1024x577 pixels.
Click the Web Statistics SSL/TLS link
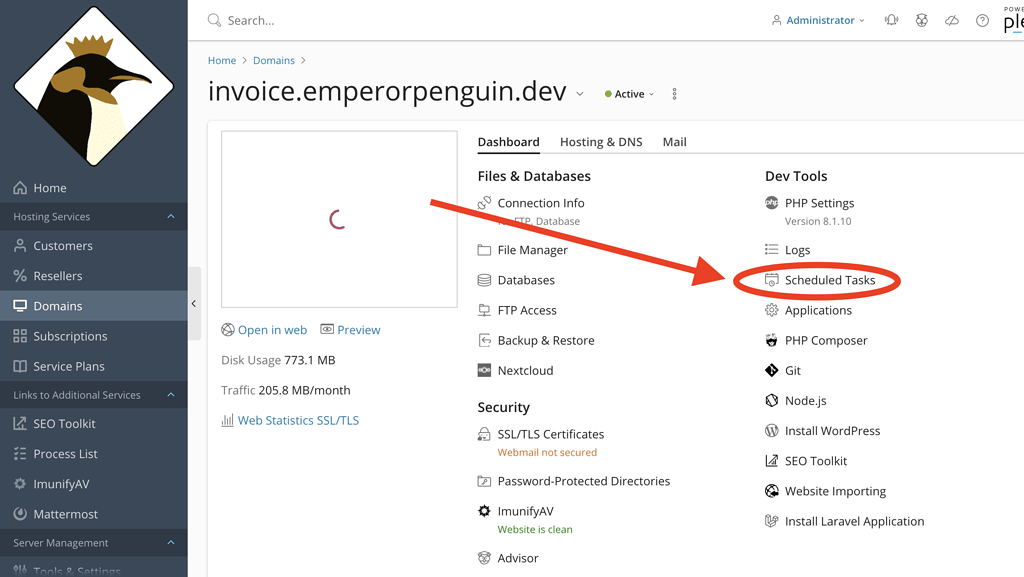click(x=298, y=420)
